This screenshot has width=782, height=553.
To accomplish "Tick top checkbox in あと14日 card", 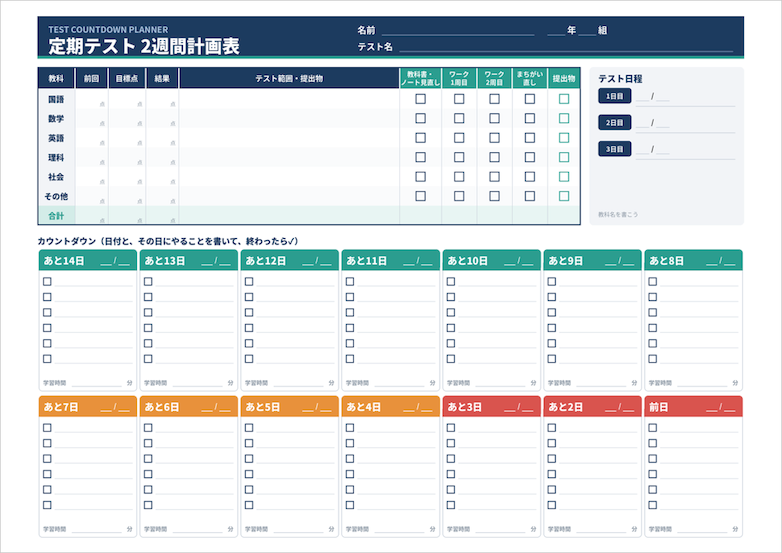I will [x=47, y=281].
